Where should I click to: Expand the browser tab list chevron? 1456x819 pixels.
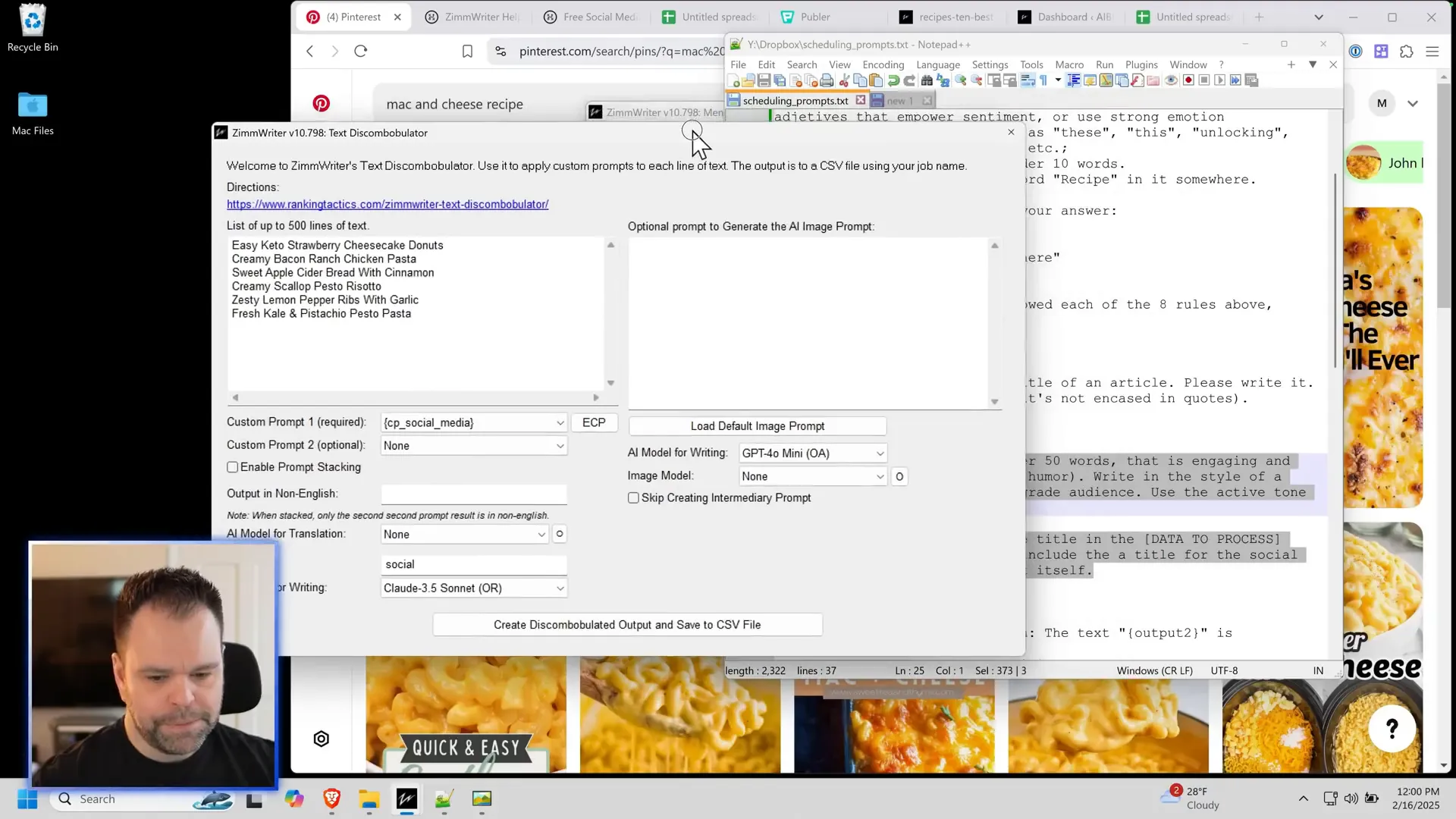(1319, 17)
